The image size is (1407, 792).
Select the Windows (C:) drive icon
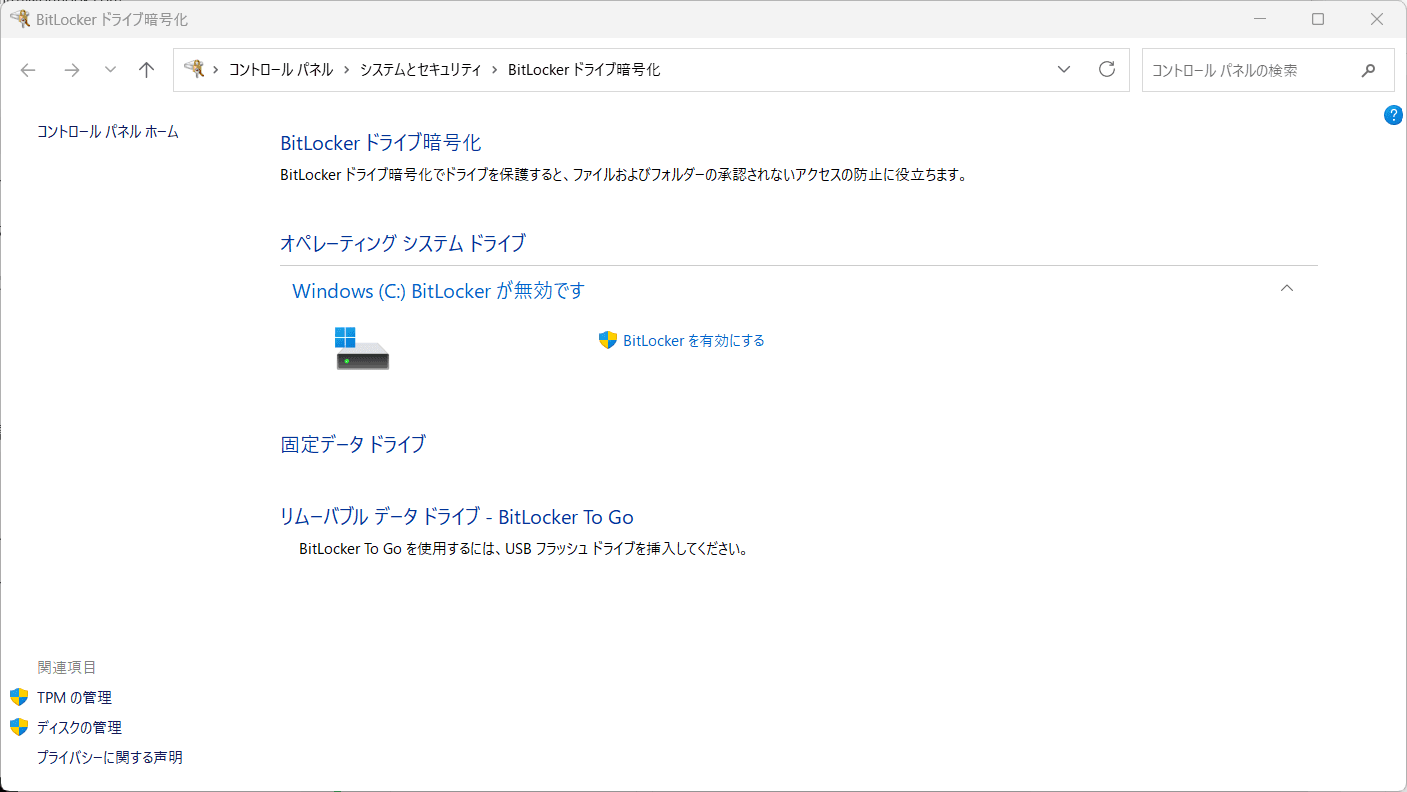pos(361,348)
